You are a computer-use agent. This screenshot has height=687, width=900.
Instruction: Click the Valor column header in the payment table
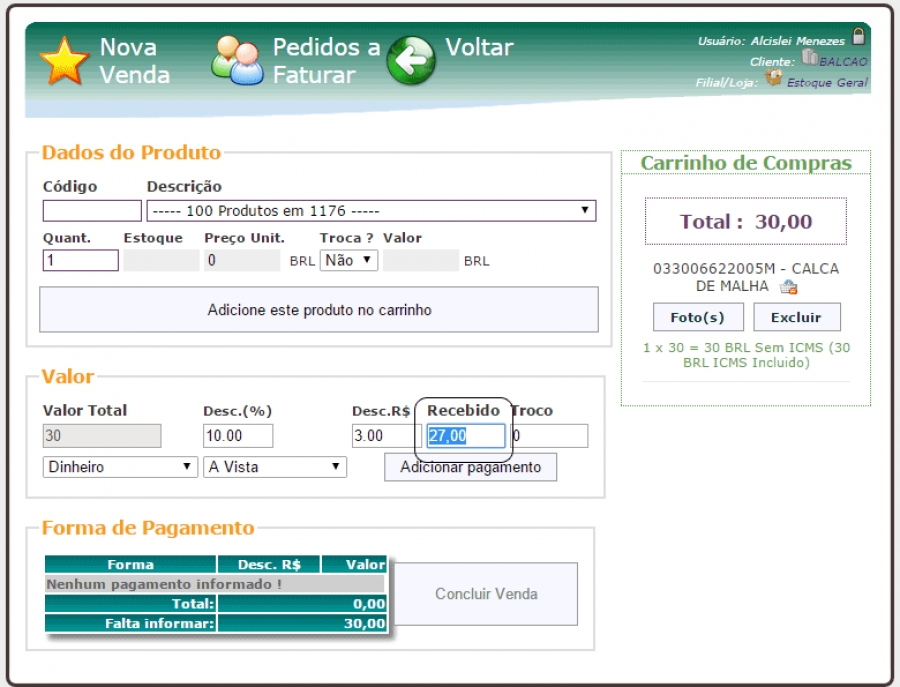click(x=354, y=565)
